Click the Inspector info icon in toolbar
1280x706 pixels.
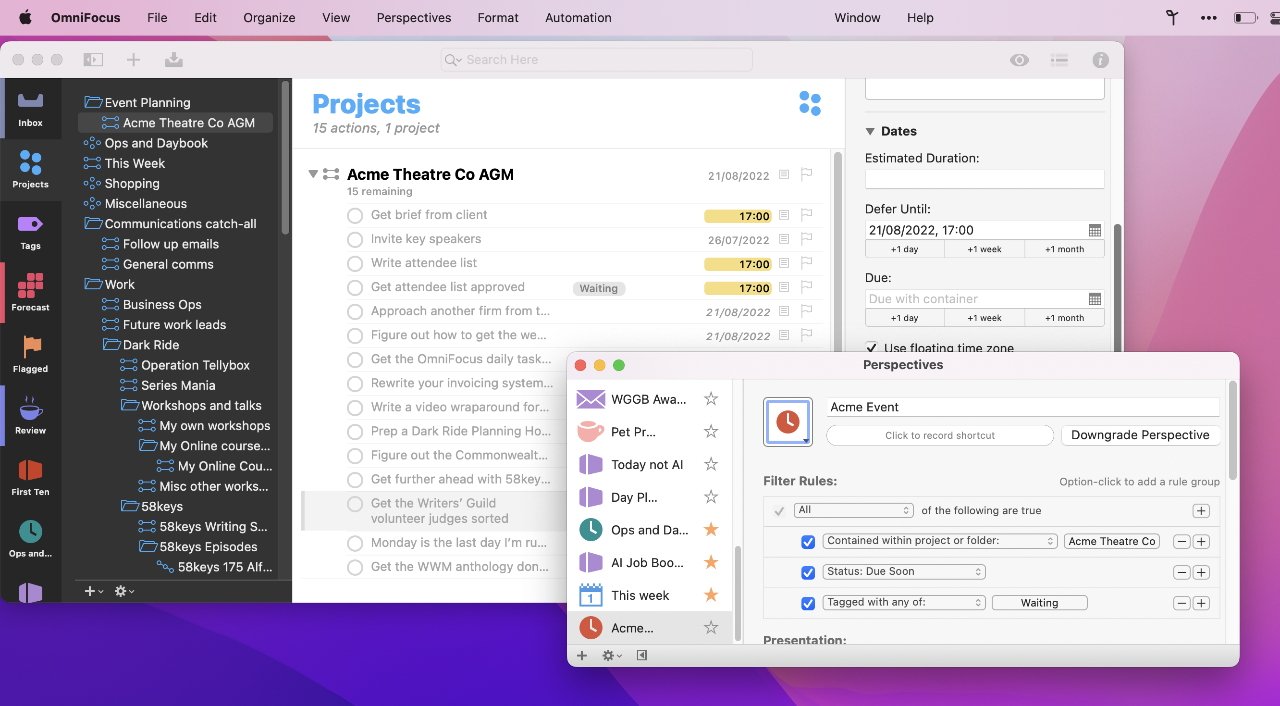pyautogui.click(x=1101, y=60)
